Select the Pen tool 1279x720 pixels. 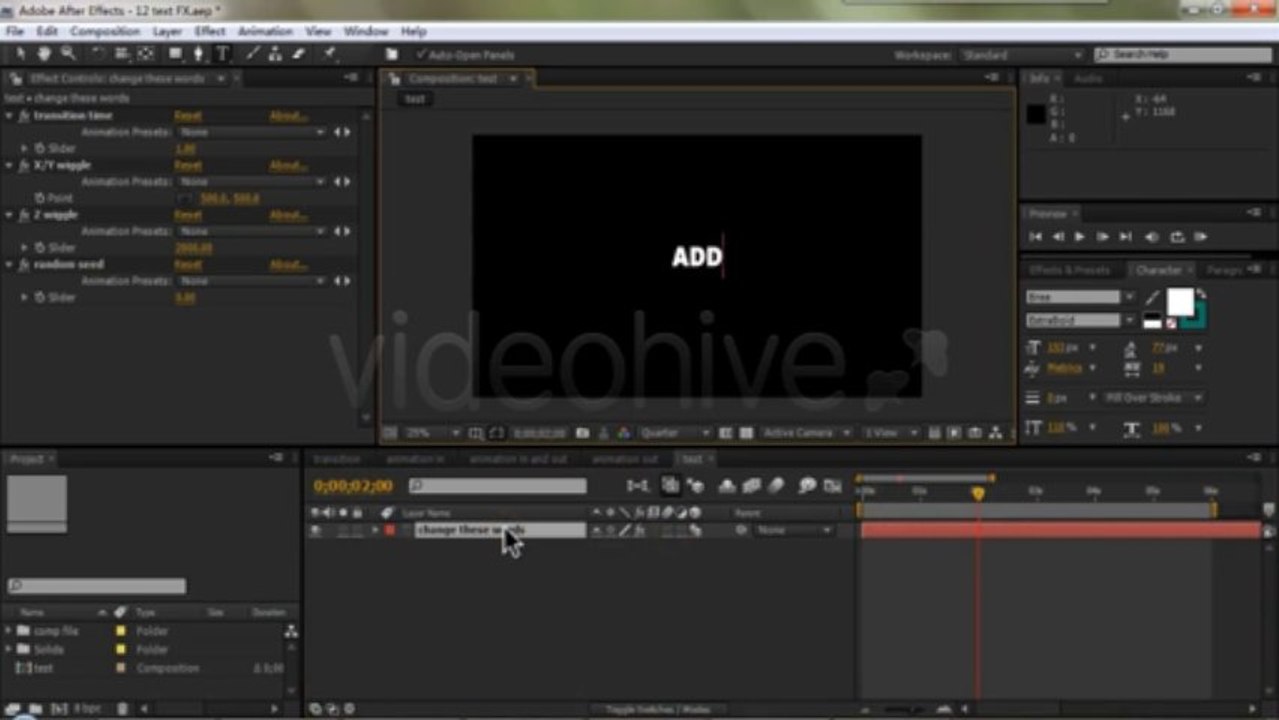tap(199, 54)
